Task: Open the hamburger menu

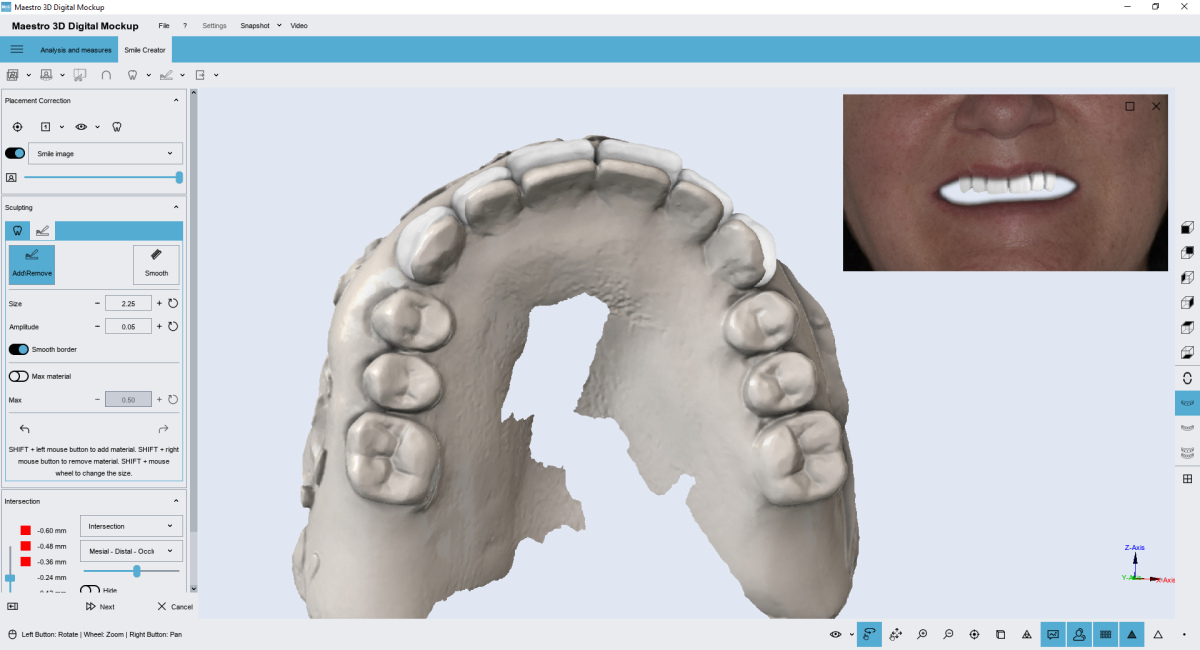Action: [17, 49]
